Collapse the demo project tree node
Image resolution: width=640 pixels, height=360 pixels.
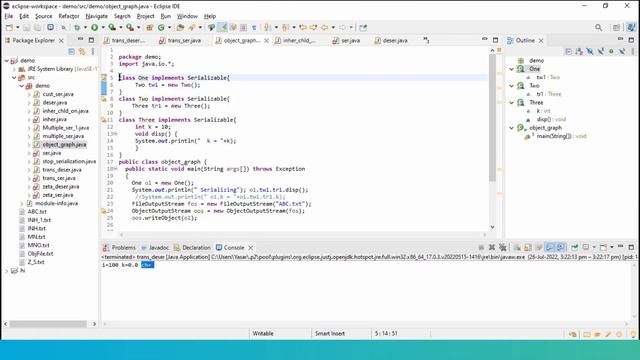pos(7,60)
